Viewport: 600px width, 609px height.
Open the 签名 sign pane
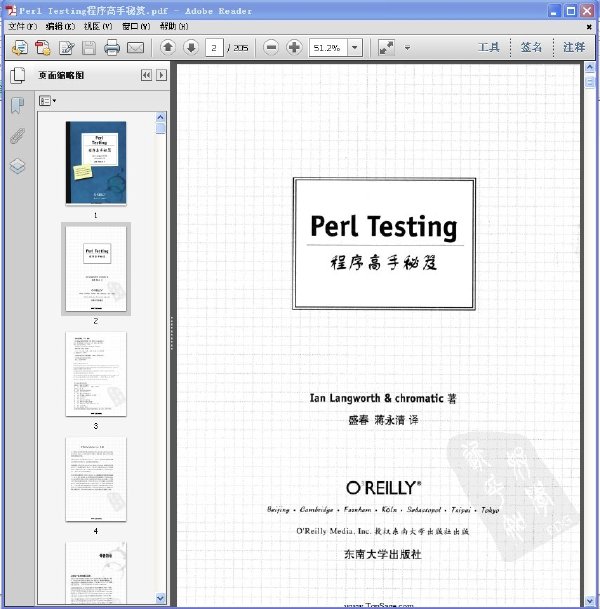(531, 47)
